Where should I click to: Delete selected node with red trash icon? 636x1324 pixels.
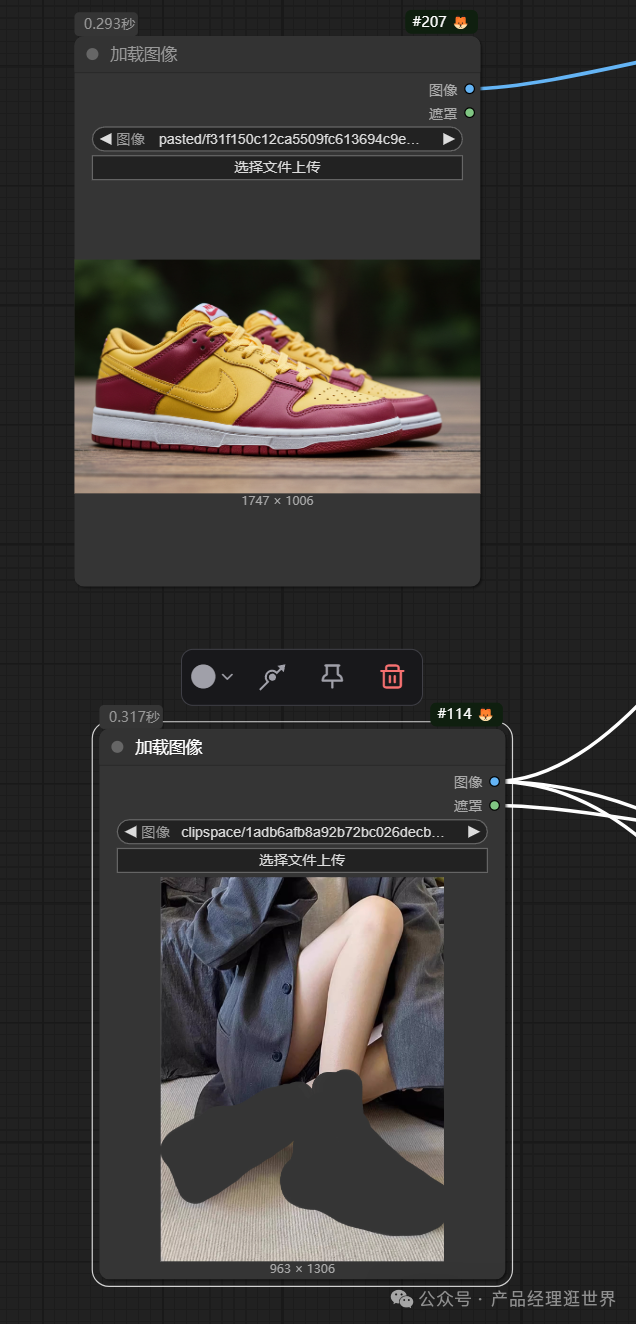[392, 677]
